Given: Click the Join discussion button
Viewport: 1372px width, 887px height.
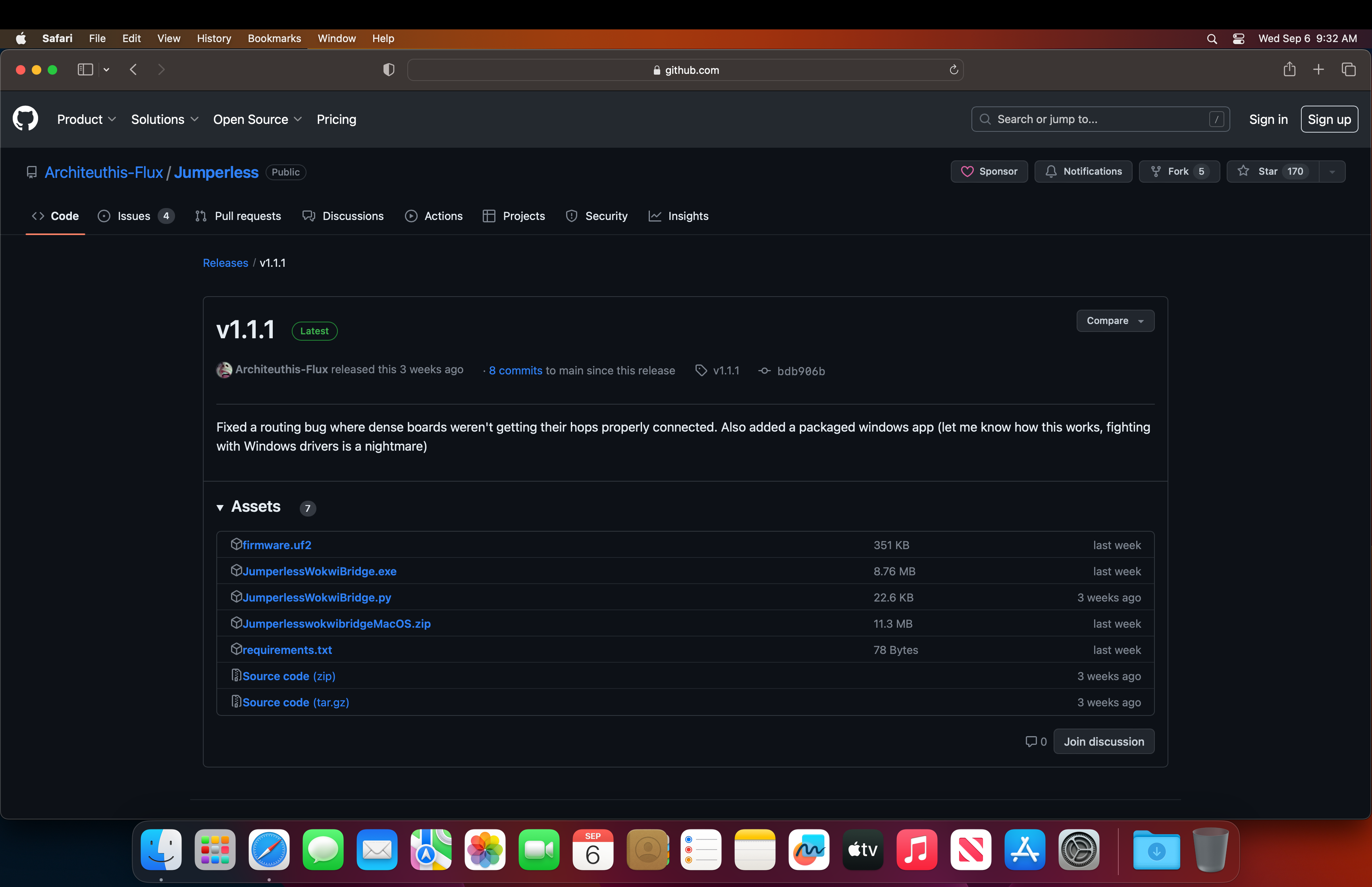Looking at the screenshot, I should 1103,742.
